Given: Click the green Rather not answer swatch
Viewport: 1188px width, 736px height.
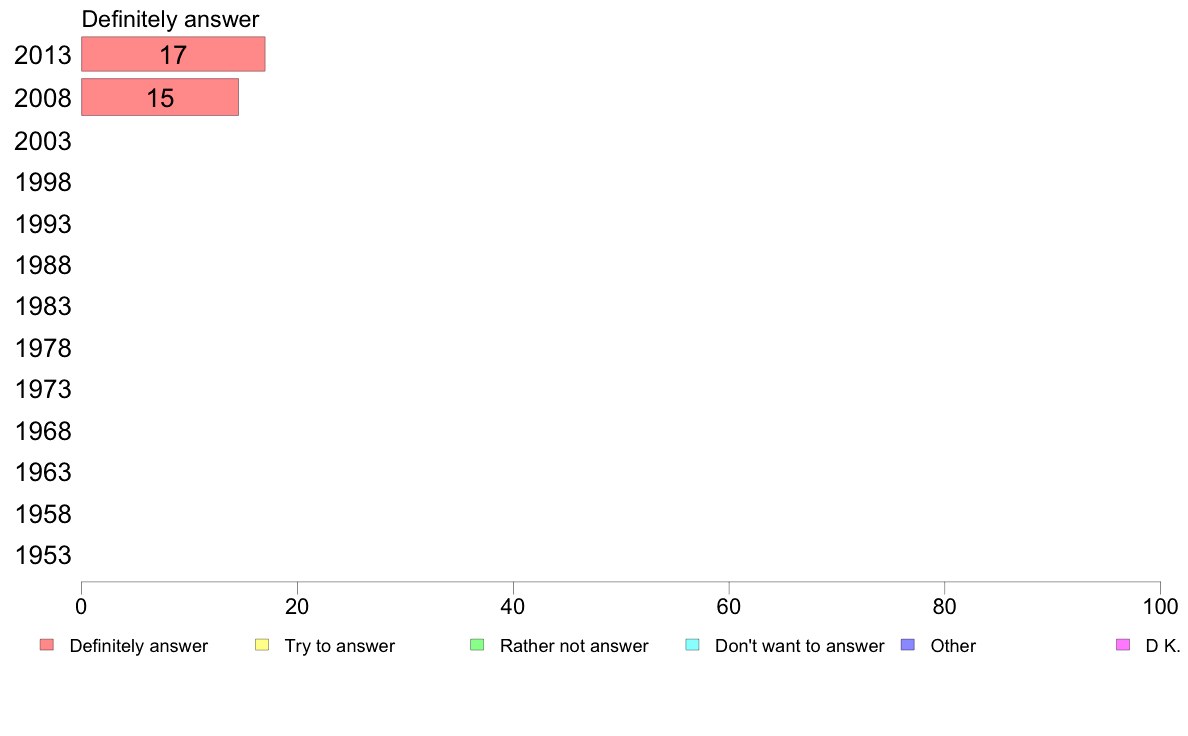Looking at the screenshot, I should (x=477, y=645).
